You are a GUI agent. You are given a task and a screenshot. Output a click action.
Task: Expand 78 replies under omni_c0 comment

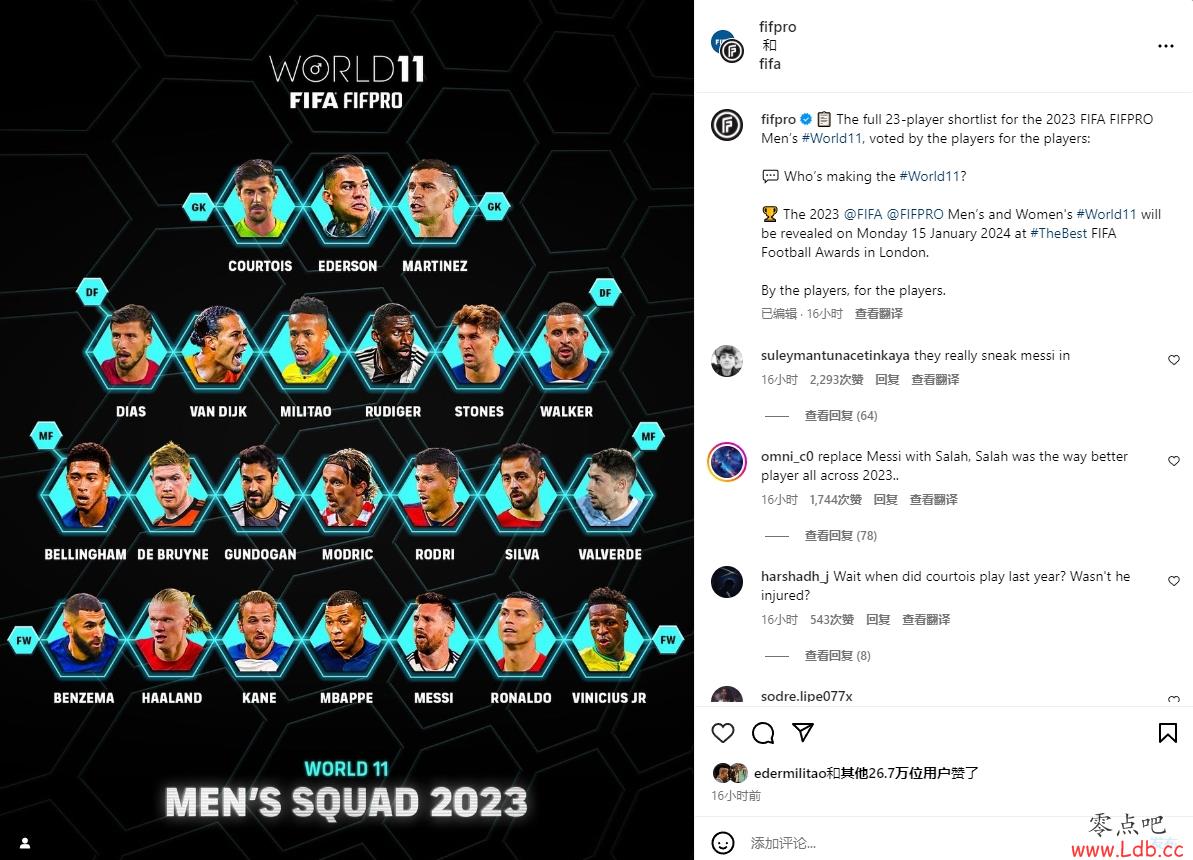tap(841, 536)
